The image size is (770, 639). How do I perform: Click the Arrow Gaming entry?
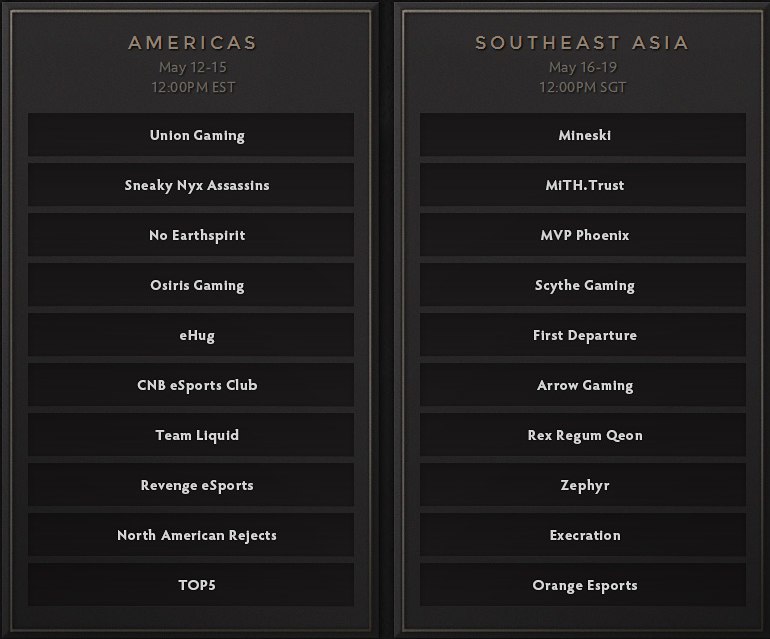(583, 385)
